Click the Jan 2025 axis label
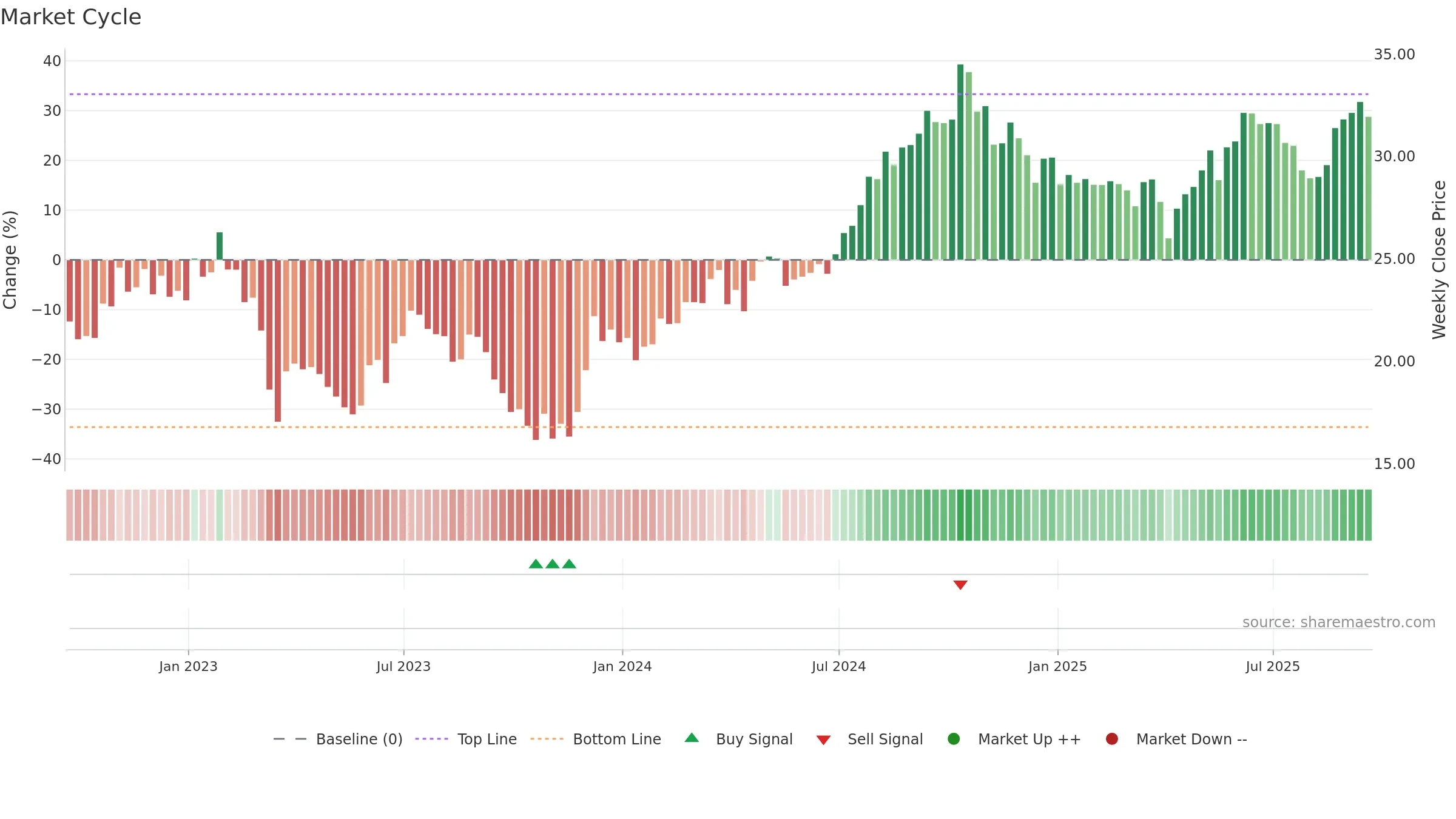This screenshot has height=819, width=1456. click(1057, 666)
